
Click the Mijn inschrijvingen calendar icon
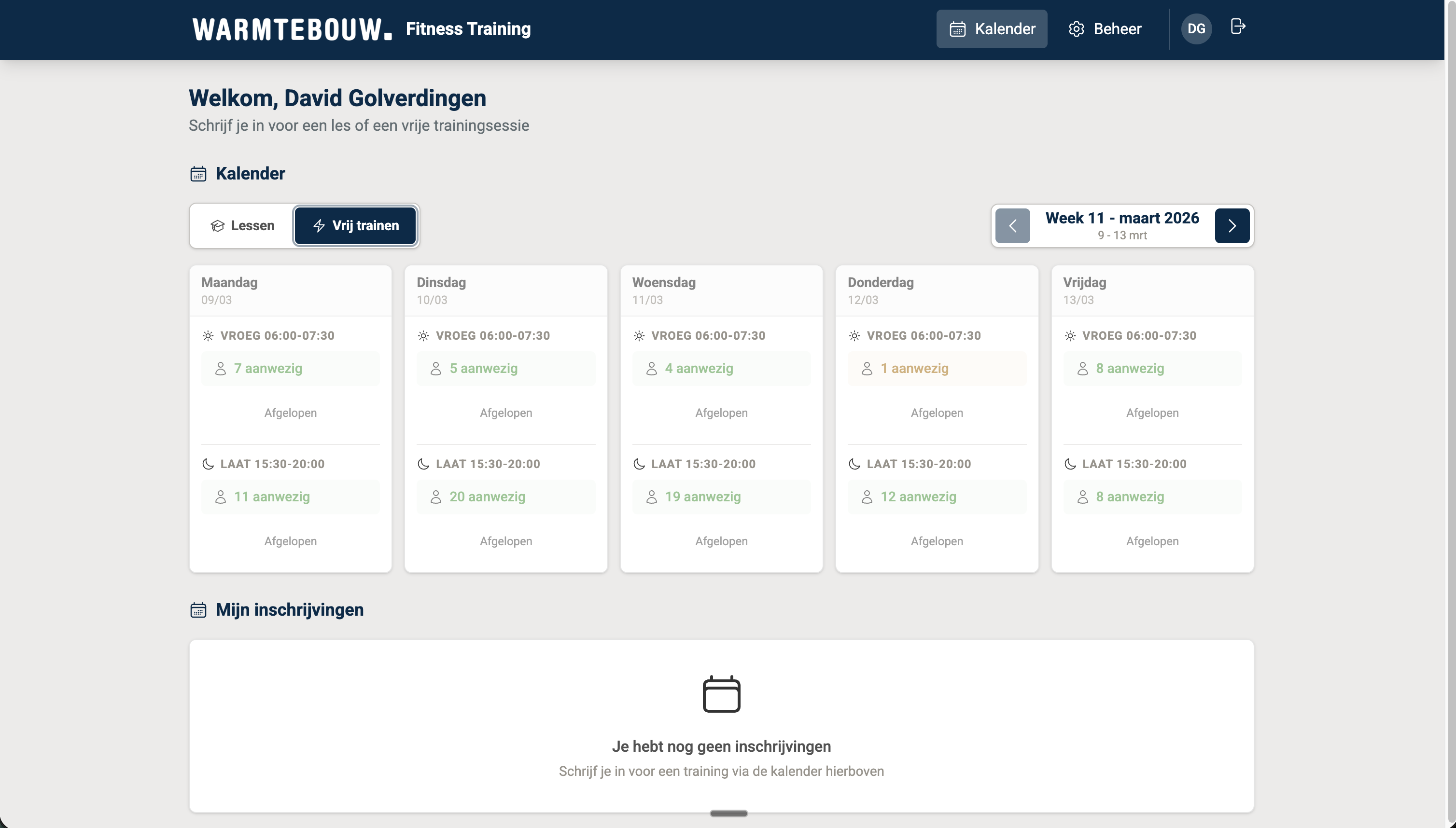pos(198,610)
